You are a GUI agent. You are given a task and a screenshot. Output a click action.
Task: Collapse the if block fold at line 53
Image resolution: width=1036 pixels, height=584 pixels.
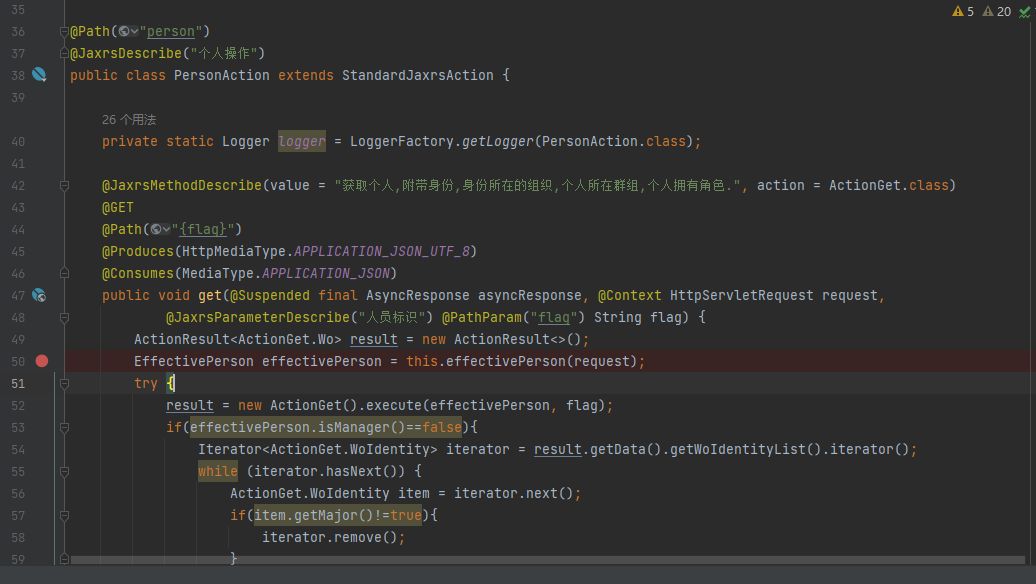[x=64, y=427]
